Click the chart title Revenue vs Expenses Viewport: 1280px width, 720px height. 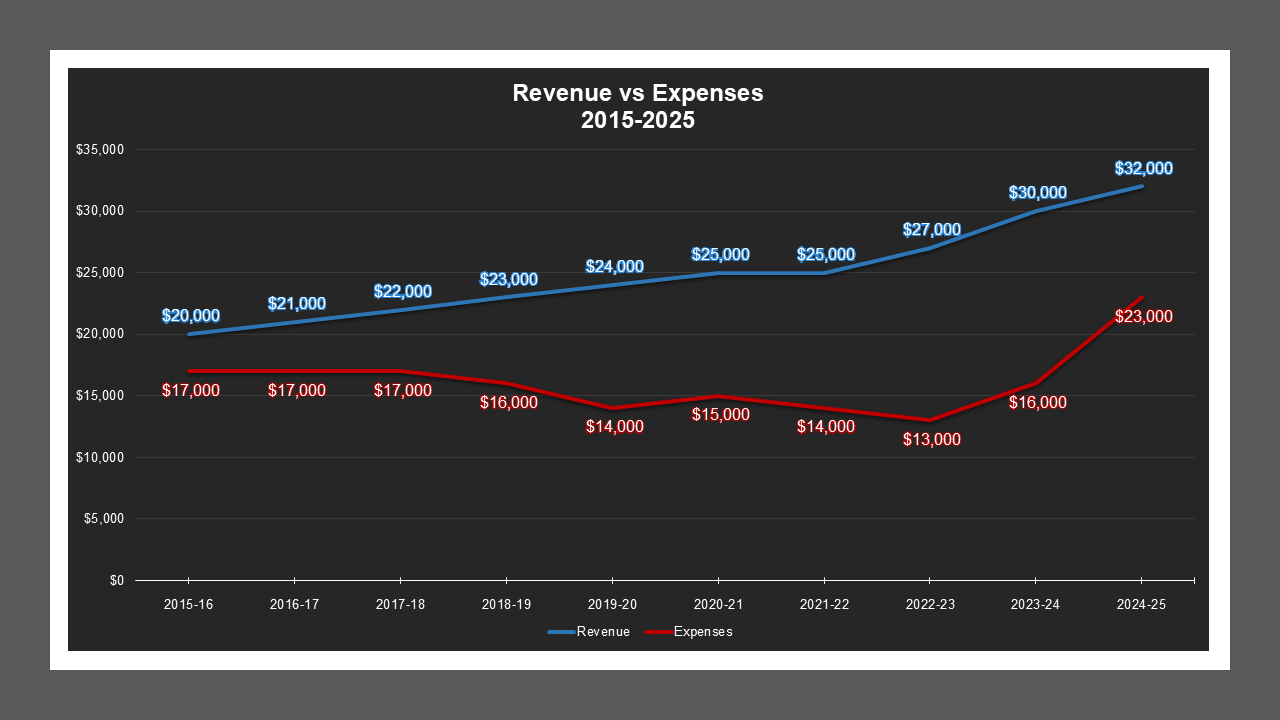[x=637, y=93]
